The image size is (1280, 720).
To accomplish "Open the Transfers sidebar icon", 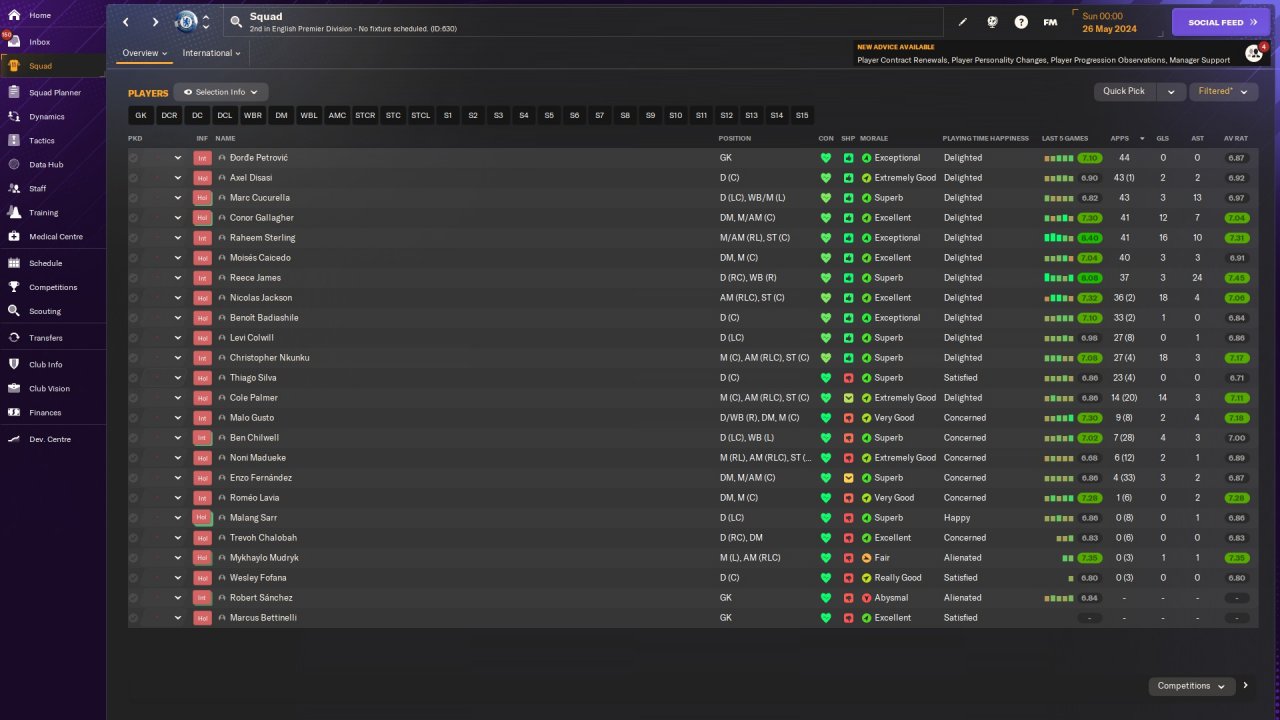I will coord(14,338).
